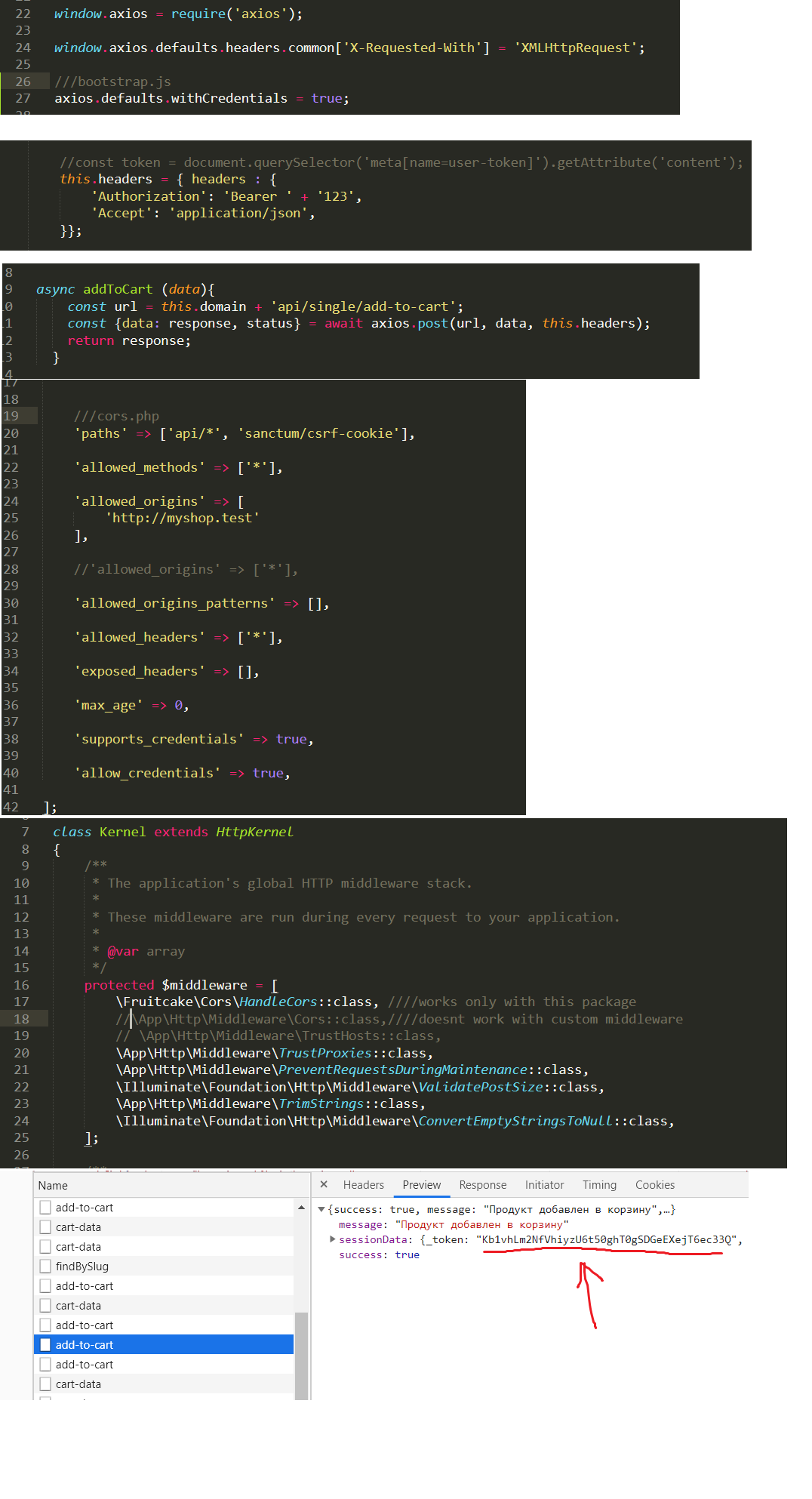The height and width of the screenshot is (1499, 812).
Task: Click the highlighted add-to-cart request
Action: [x=164, y=1345]
